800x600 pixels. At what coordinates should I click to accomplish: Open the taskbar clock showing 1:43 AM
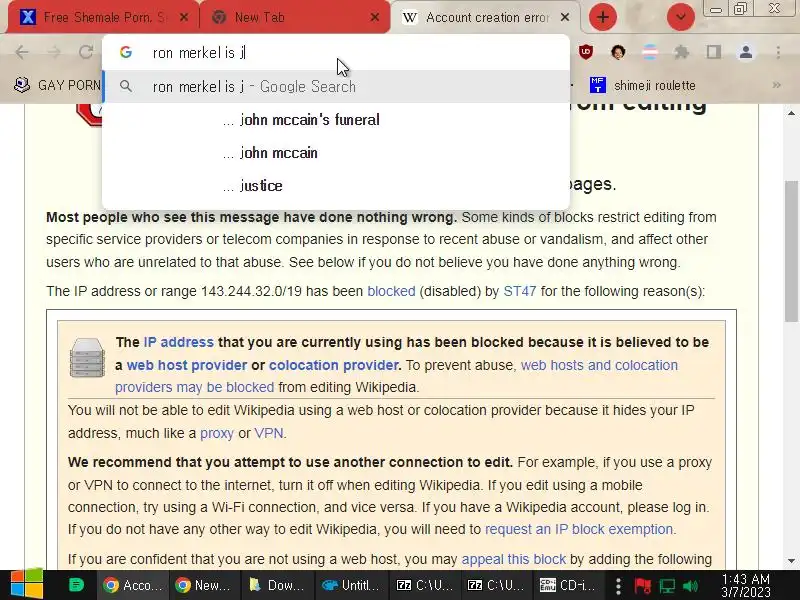pyautogui.click(x=745, y=585)
